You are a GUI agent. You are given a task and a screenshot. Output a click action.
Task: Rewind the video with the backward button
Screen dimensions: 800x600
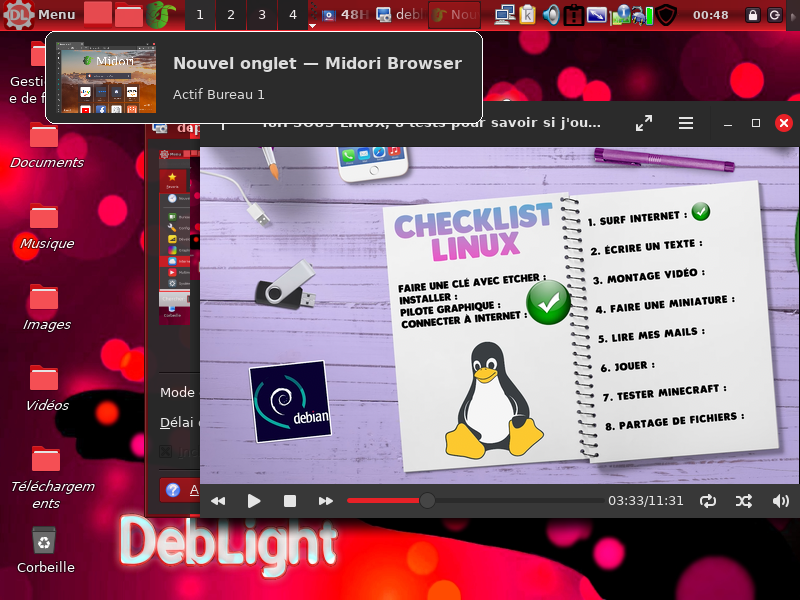pos(218,501)
